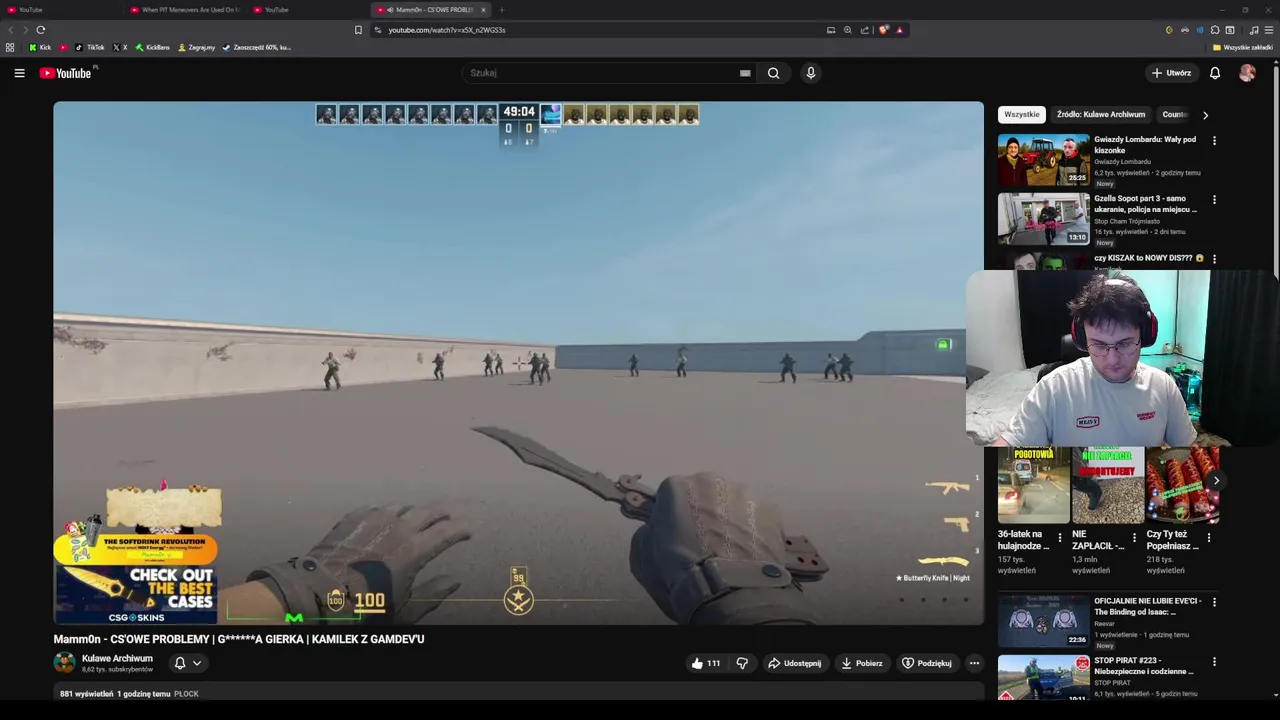
Task: Open the Brave Rewards triangle icon
Action: point(899,30)
